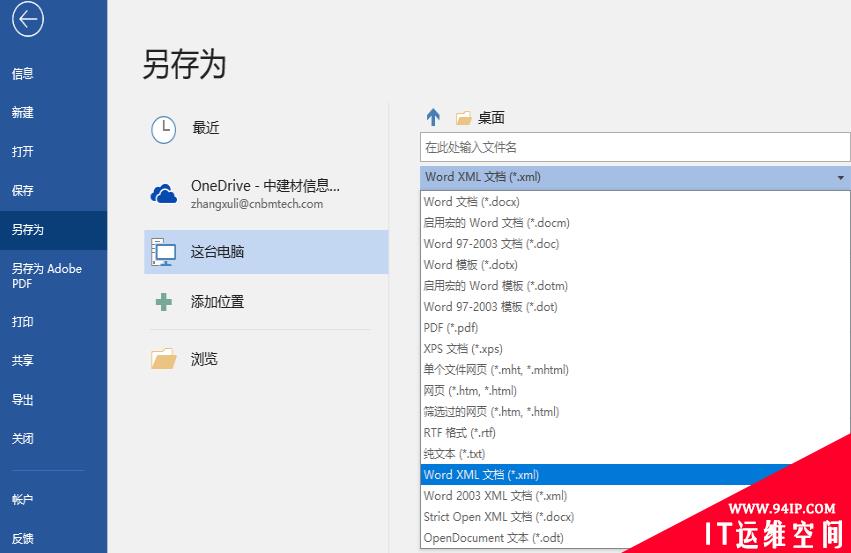Click the selected Word XML 文档 combo box

tap(635, 177)
